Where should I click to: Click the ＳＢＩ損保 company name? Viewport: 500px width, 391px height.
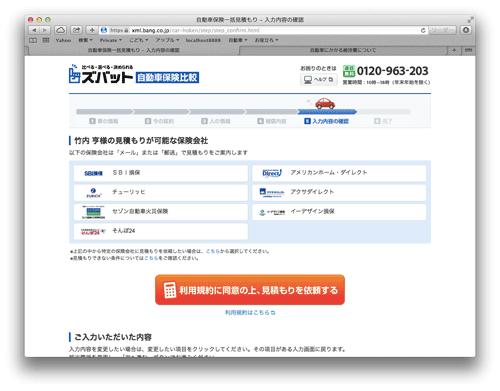[126, 173]
